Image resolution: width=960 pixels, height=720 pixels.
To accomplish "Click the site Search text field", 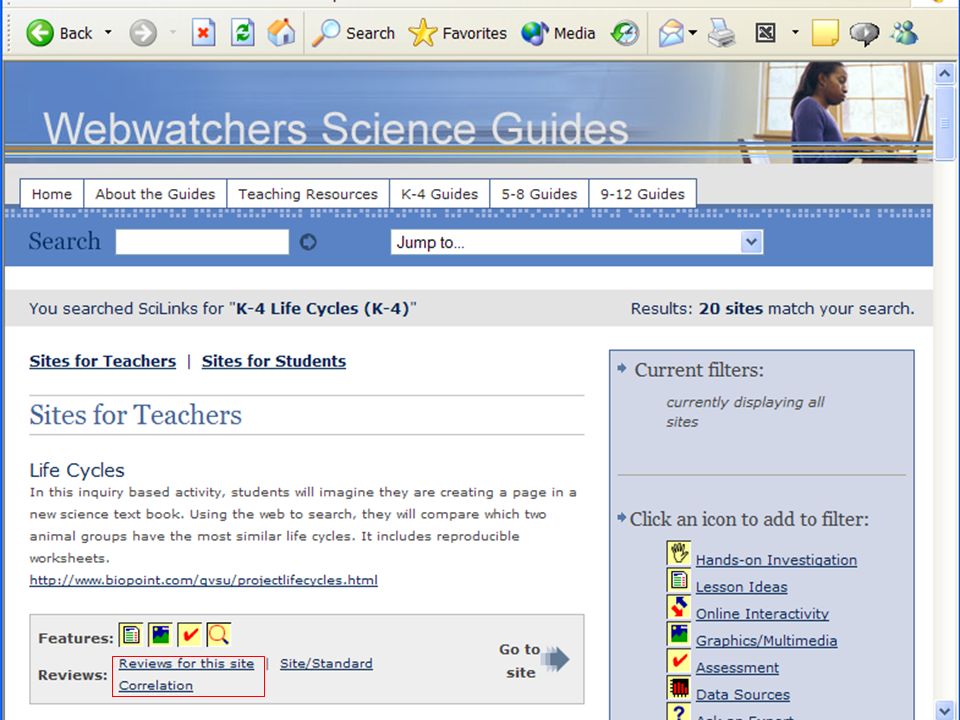I will [x=202, y=242].
